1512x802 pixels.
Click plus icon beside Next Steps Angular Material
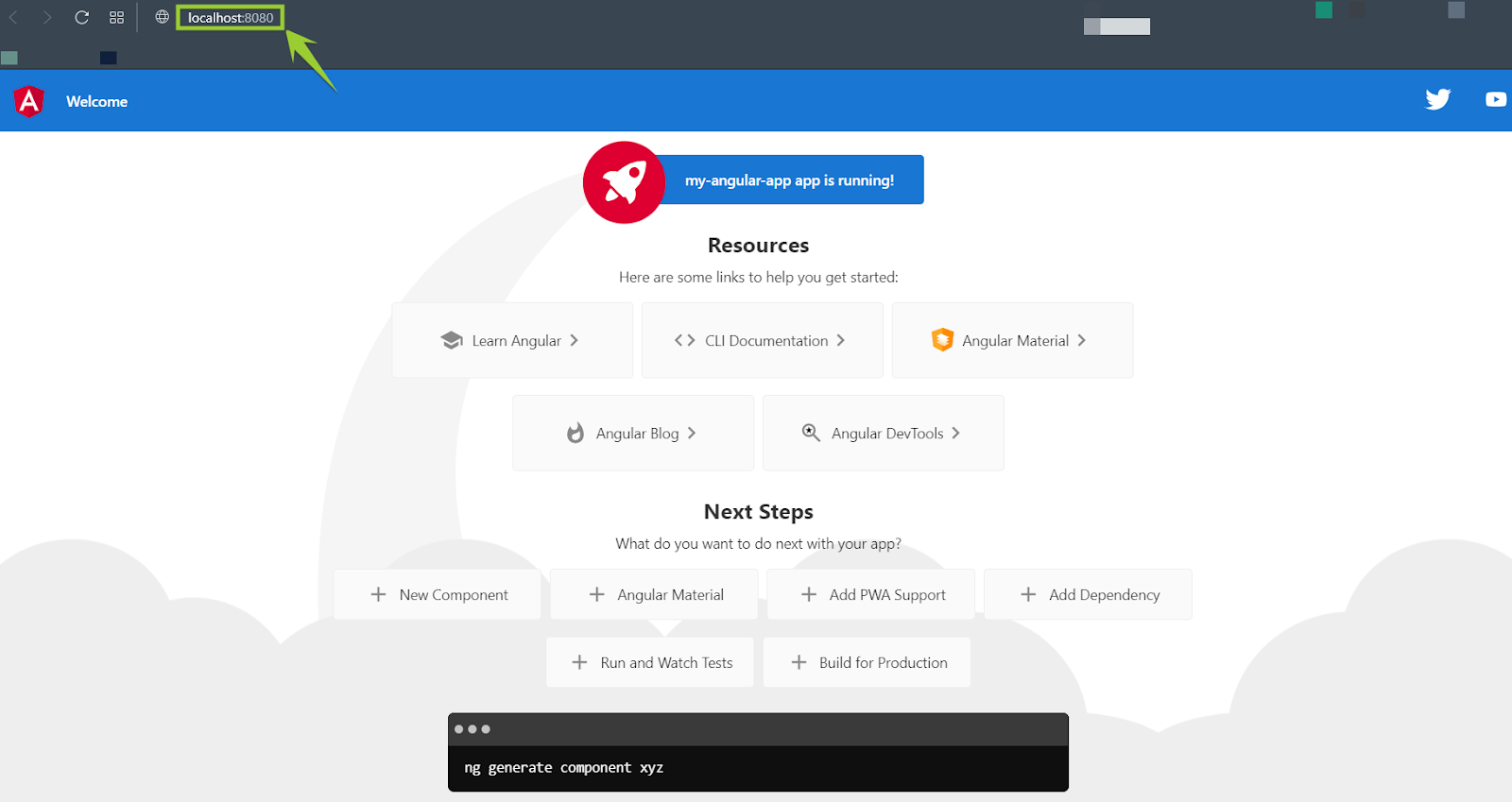pyautogui.click(x=596, y=594)
